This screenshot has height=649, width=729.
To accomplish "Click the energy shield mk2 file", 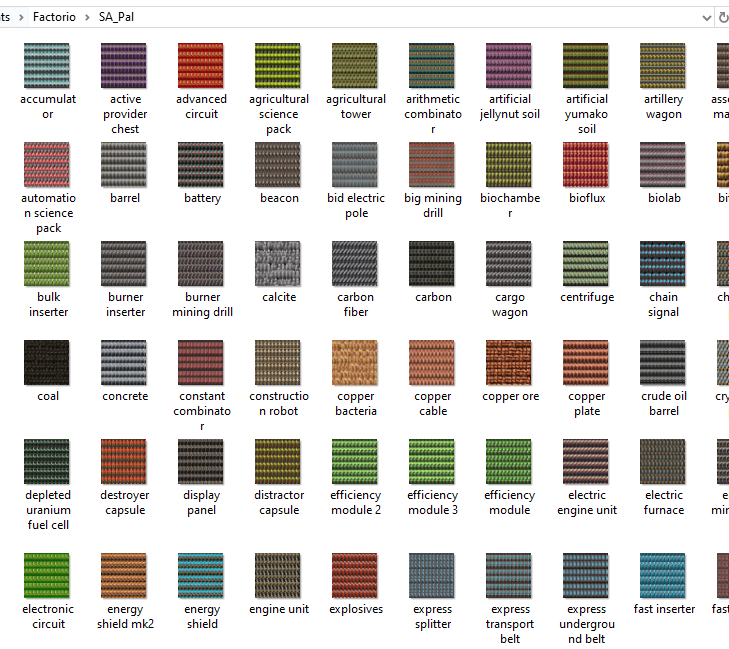I will coord(124,576).
